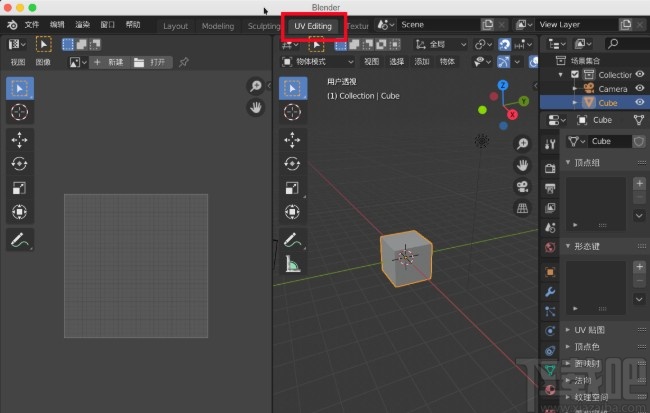Screen dimensions: 650x413
Task: Click the 新建 button in UV editor
Action: click(x=109, y=62)
